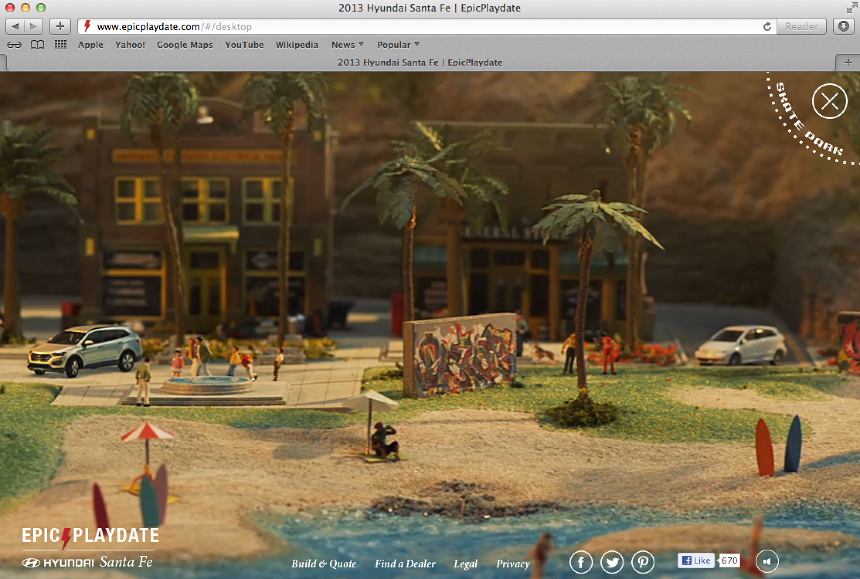Open the Downloads button in the toolbar
860x579 pixels.
[x=844, y=26]
